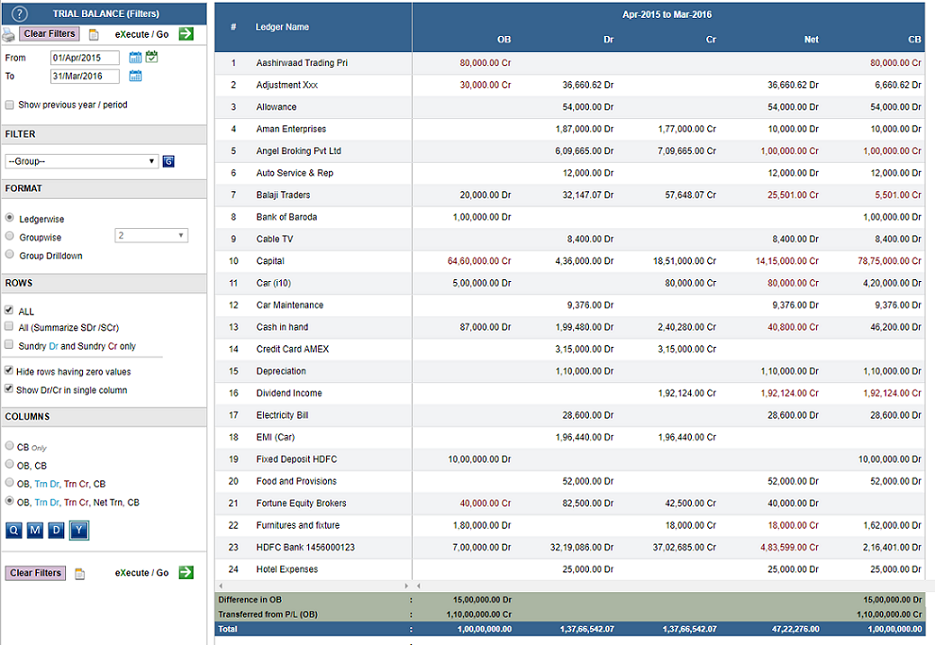Enable Show previous year / period checkbox
Image resolution: width=935 pixels, height=645 pixels.
pyautogui.click(x=10, y=105)
